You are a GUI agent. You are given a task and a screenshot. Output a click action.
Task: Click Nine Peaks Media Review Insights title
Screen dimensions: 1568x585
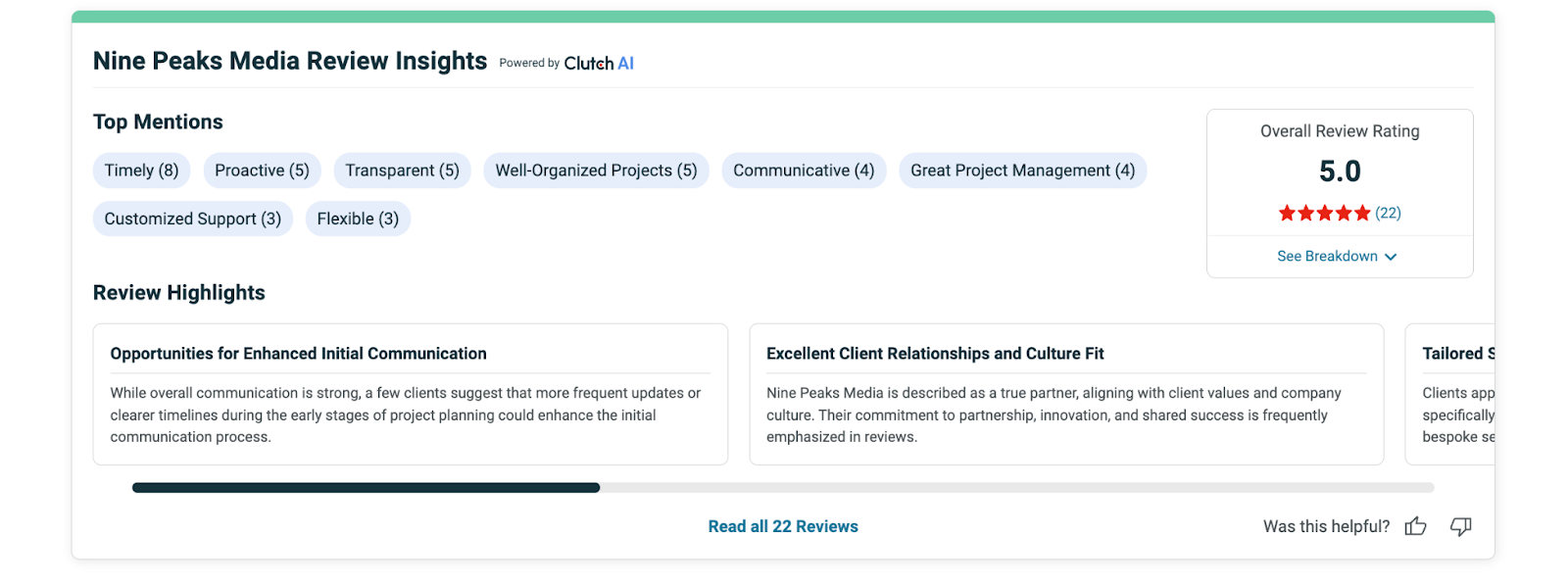pos(290,61)
